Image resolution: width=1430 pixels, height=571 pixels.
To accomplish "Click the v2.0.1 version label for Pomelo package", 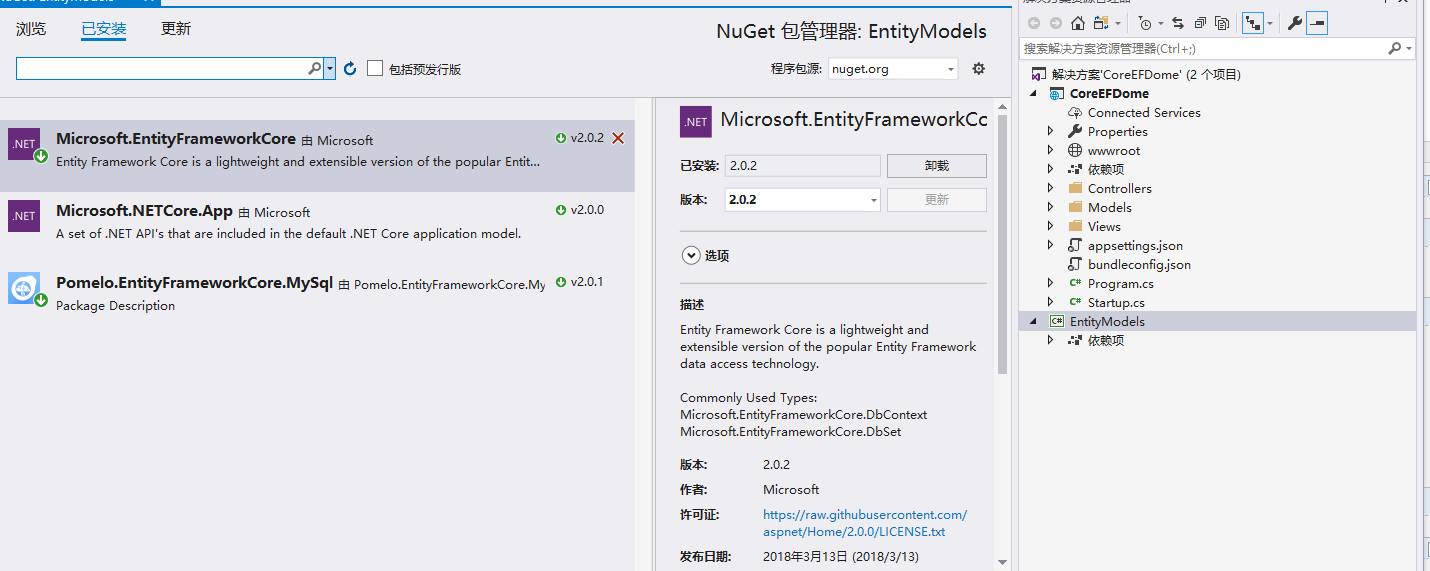I will pyautogui.click(x=587, y=282).
